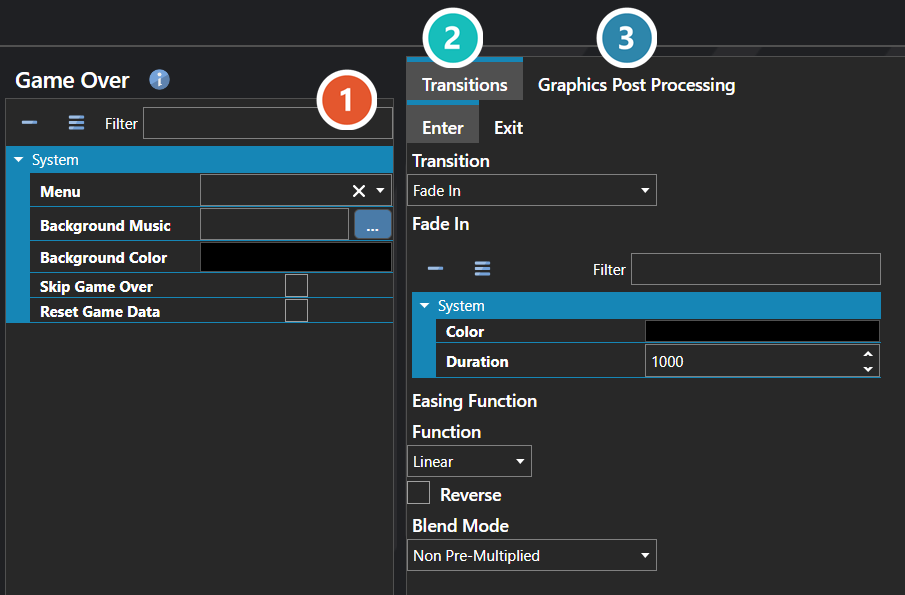This screenshot has width=905, height=595.
Task: Enable Skip Game Over checkbox
Action: [x=297, y=286]
